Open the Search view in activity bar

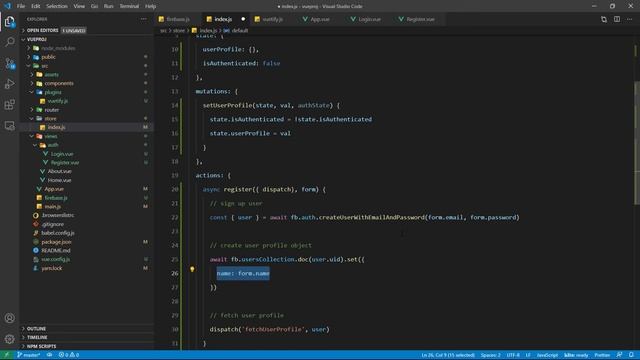coord(9,42)
